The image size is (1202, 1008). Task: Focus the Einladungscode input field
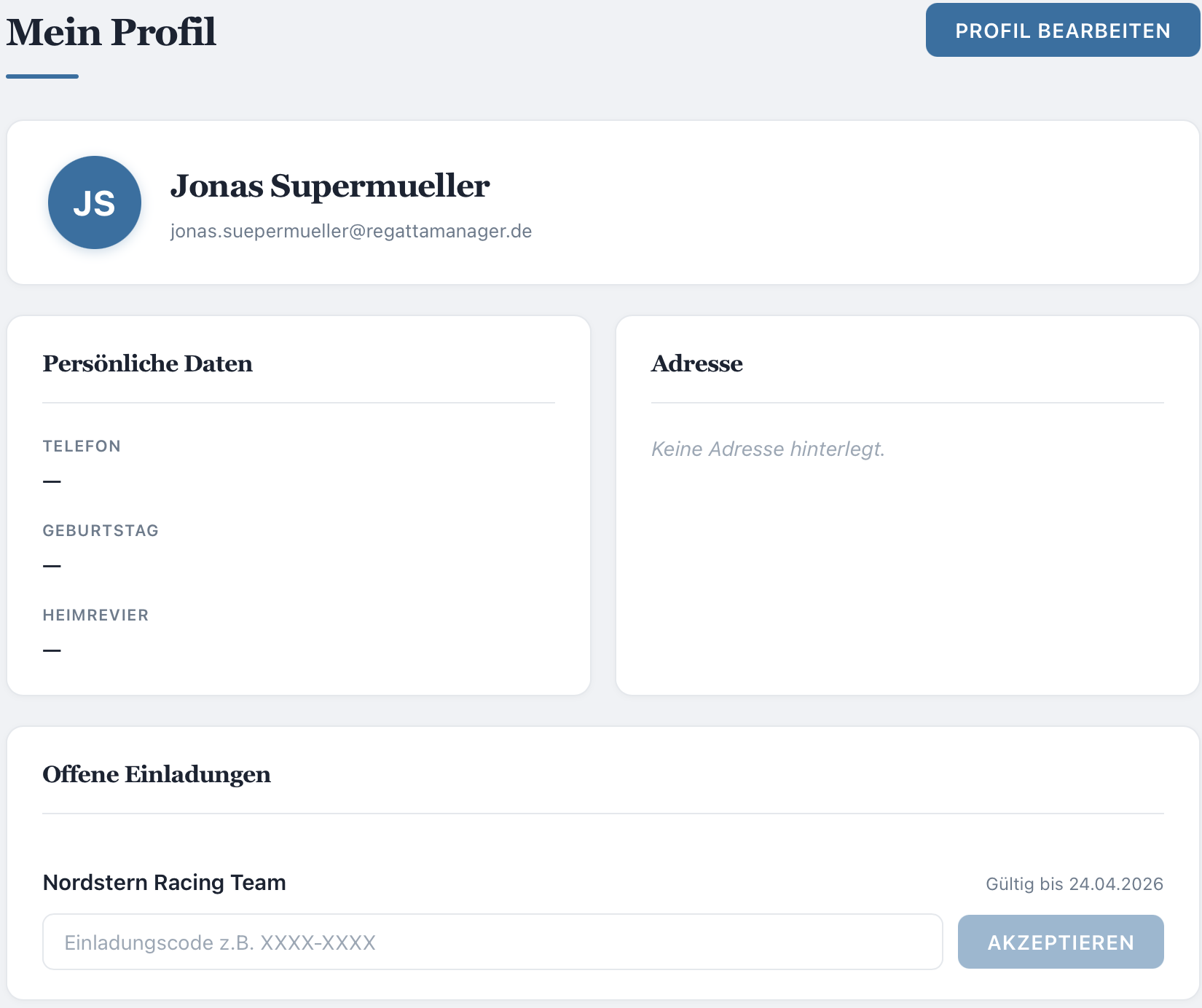(492, 942)
